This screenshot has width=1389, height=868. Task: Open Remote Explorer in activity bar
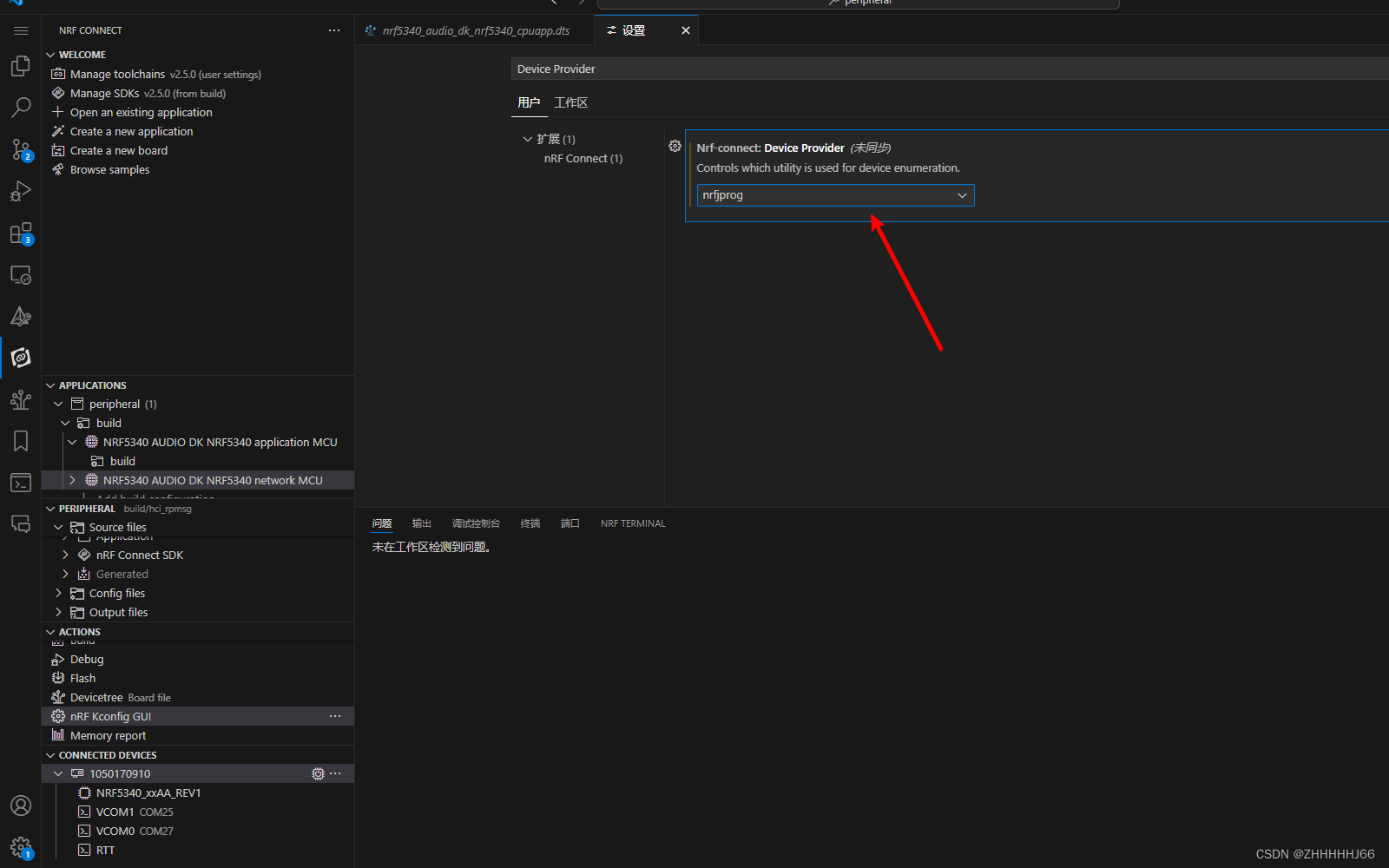tap(21, 274)
